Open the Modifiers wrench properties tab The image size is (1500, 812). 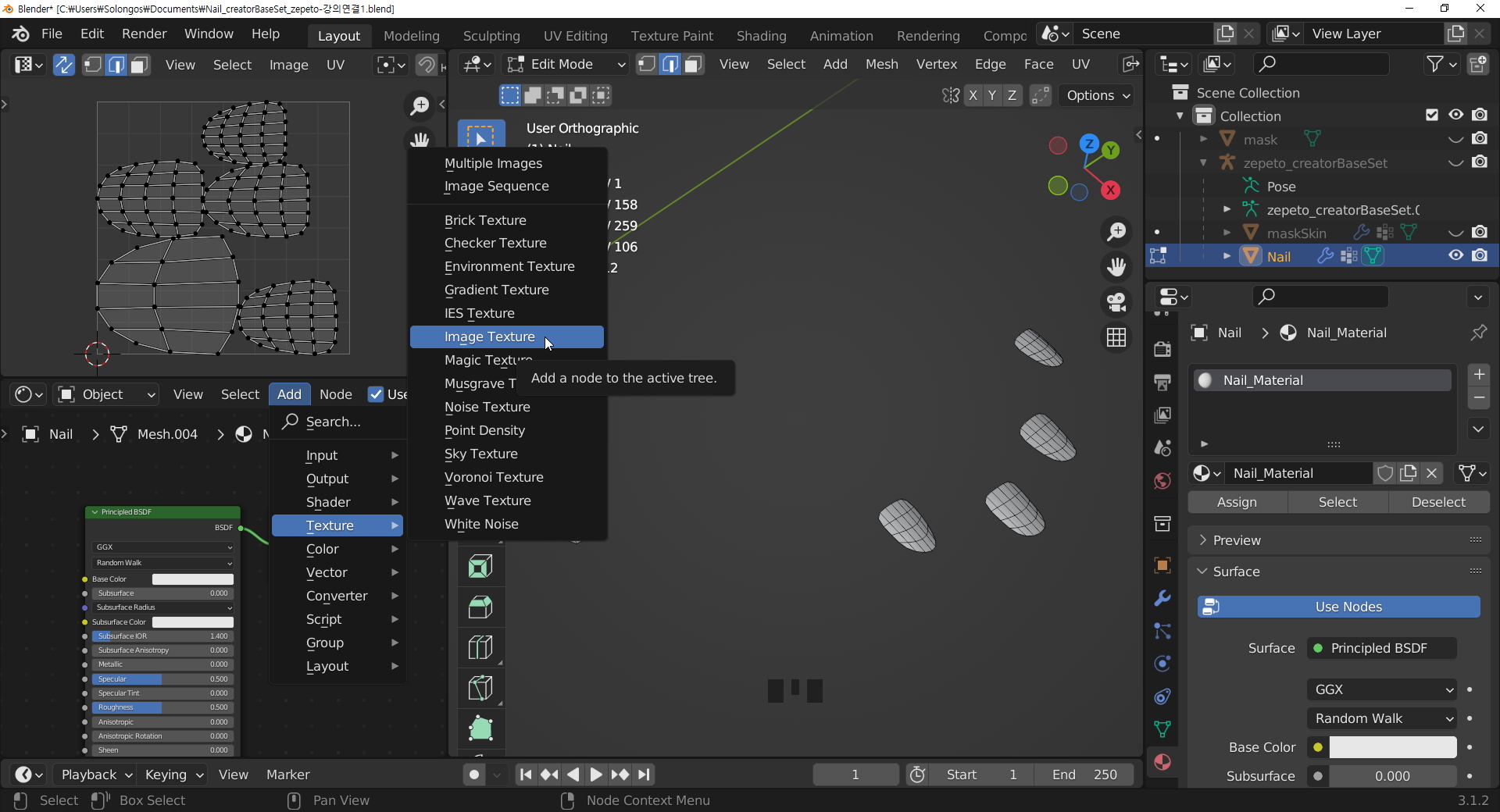(1162, 598)
